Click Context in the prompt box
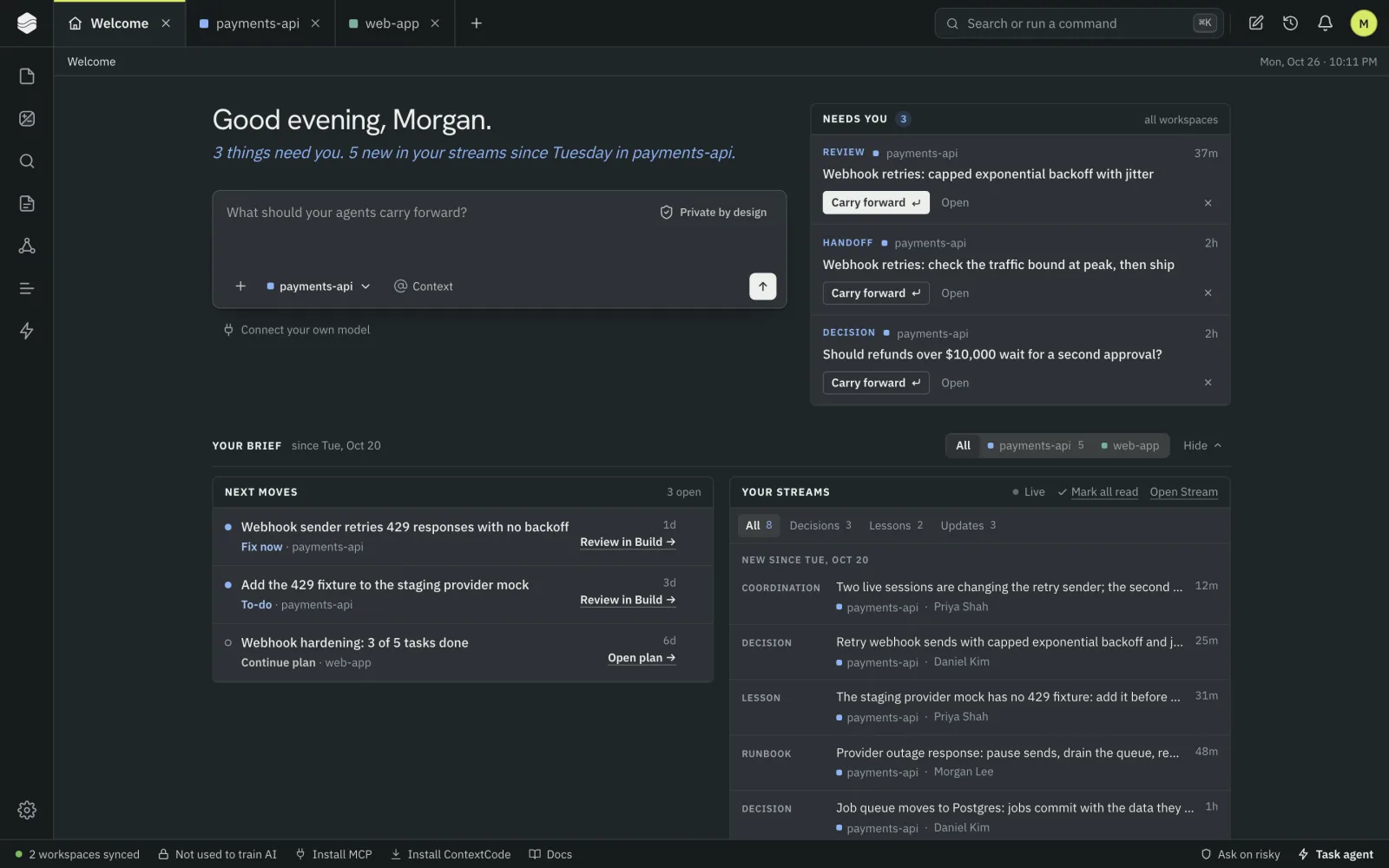 [424, 286]
